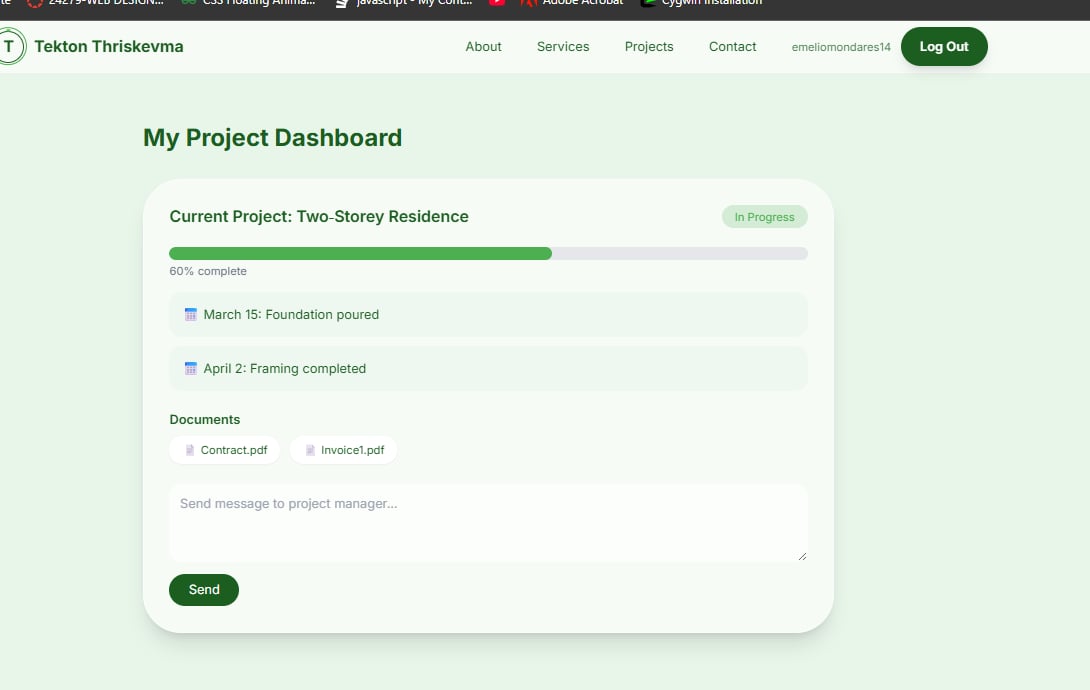1090x690 pixels.
Task: Click the emeliomondares14 username
Action: click(x=840, y=47)
